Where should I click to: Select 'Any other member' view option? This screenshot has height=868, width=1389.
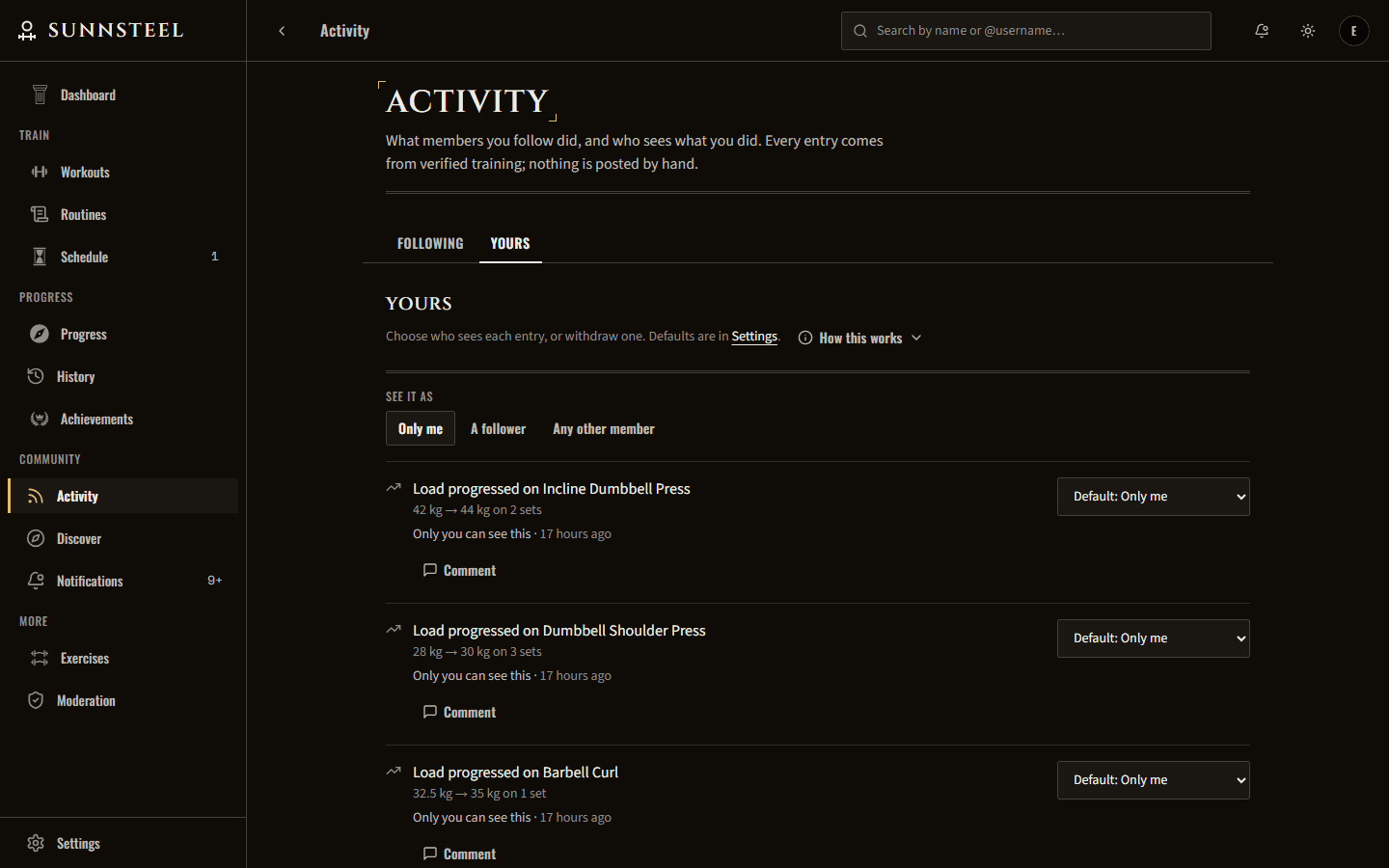click(604, 428)
